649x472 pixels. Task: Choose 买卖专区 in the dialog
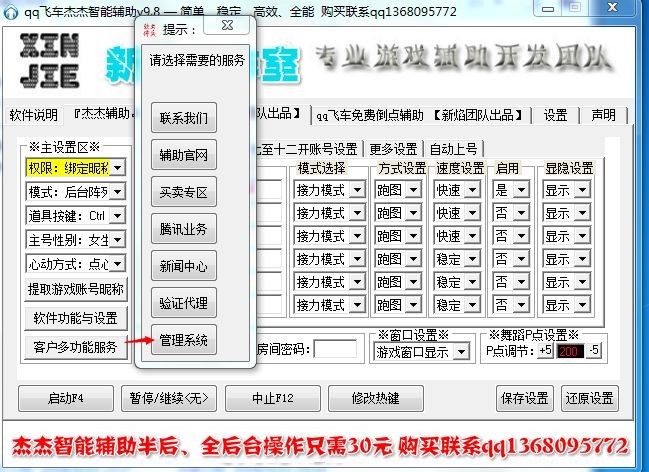point(184,192)
